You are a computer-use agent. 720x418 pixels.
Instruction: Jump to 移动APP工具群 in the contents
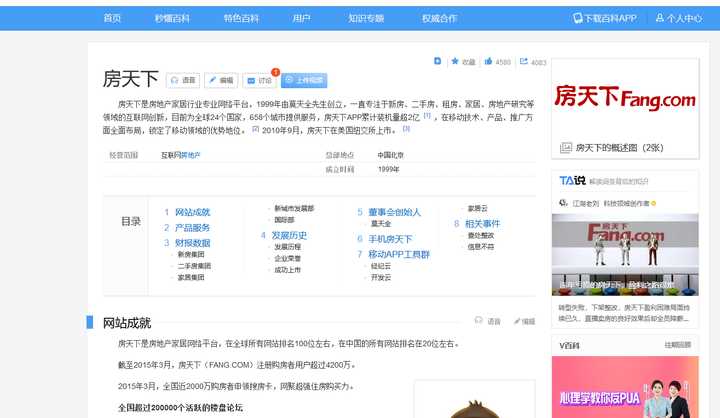tap(398, 254)
